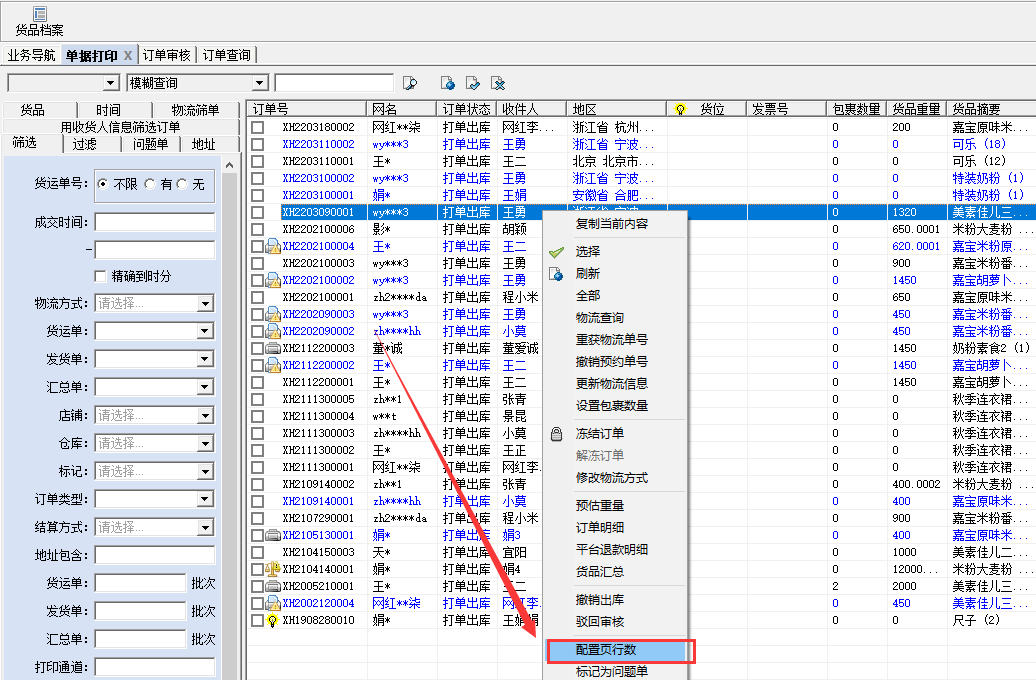Click 批次 next to the 汇总单 field
The width and height of the screenshot is (1036, 680).
[204, 639]
